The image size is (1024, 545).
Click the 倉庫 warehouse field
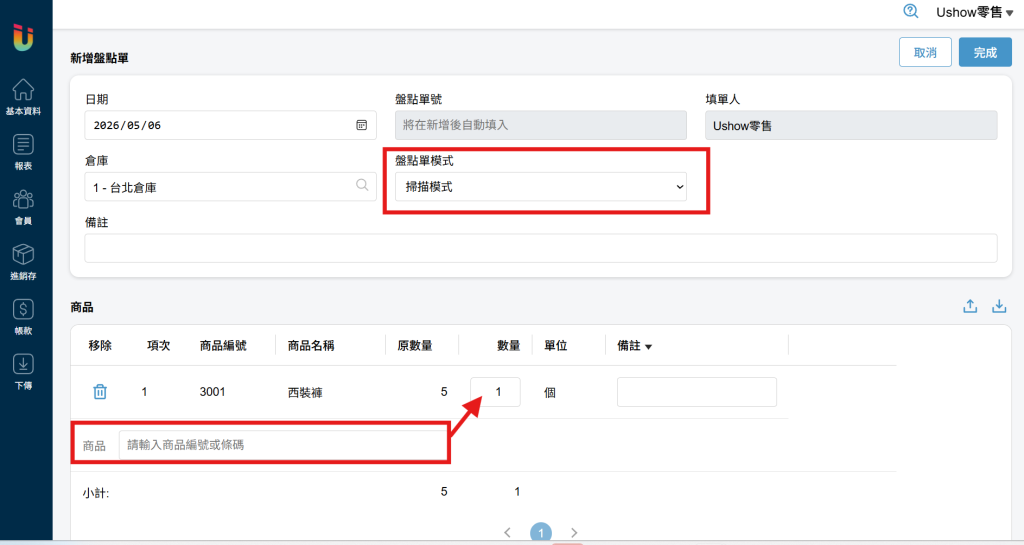[231, 187]
